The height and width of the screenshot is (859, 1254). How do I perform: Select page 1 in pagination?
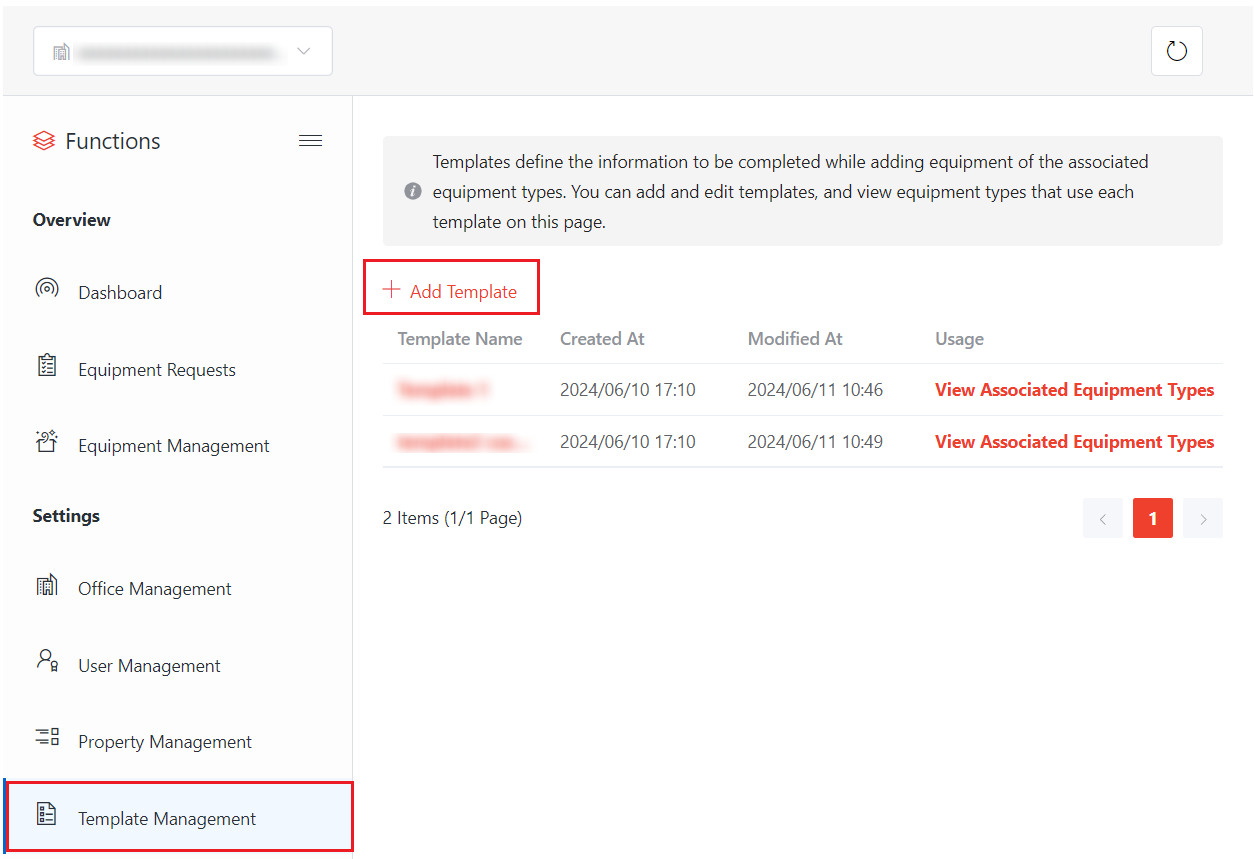tap(1152, 519)
